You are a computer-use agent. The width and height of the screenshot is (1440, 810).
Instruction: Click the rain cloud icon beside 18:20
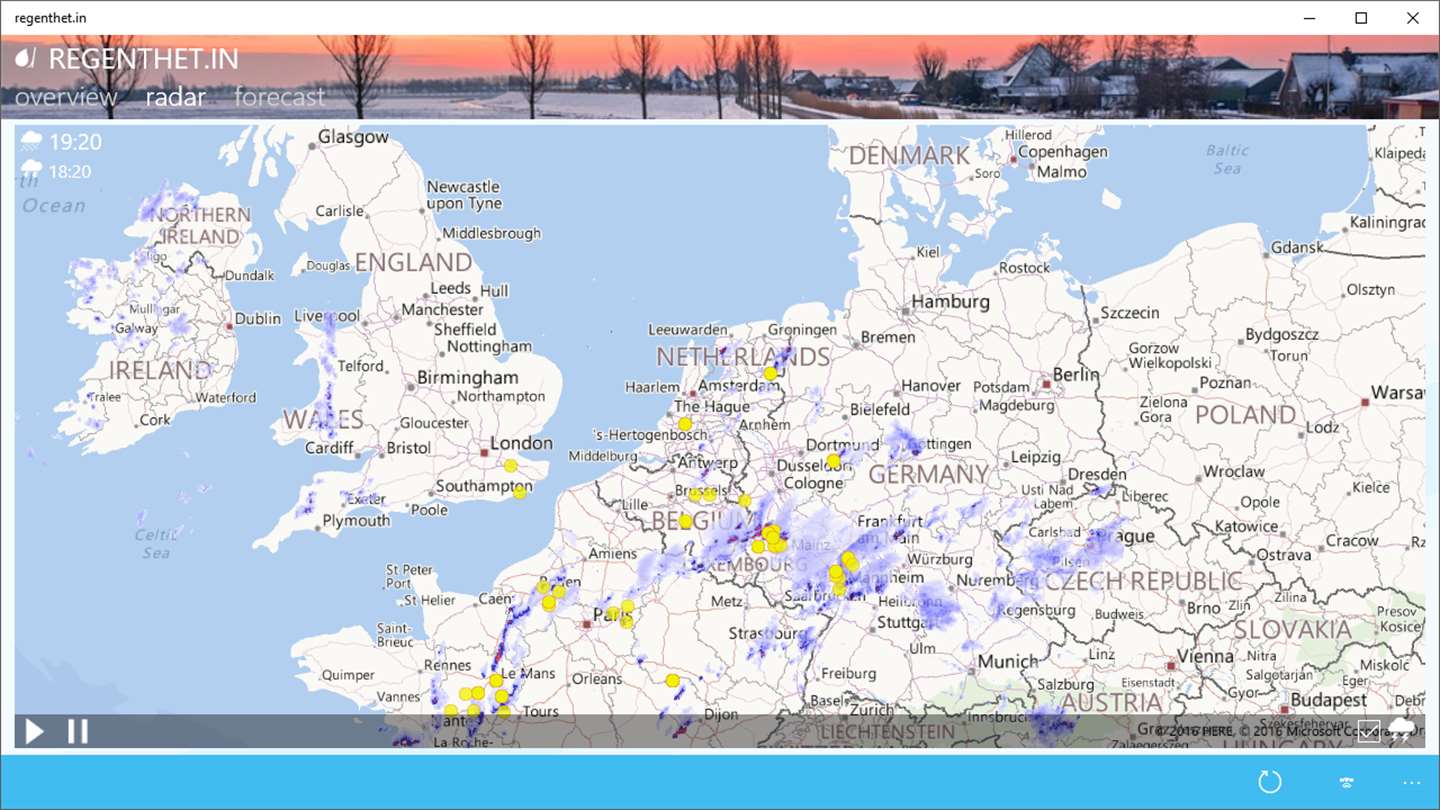31,169
